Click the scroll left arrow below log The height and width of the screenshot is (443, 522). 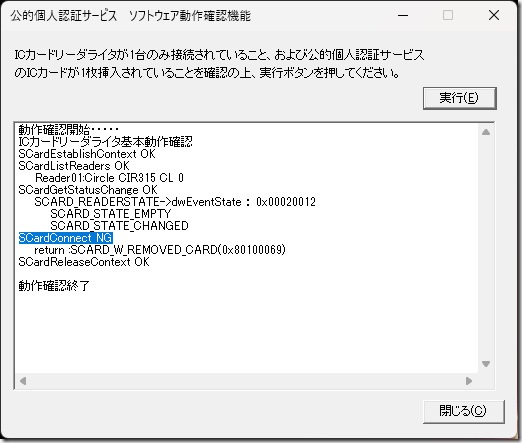[x=23, y=381]
